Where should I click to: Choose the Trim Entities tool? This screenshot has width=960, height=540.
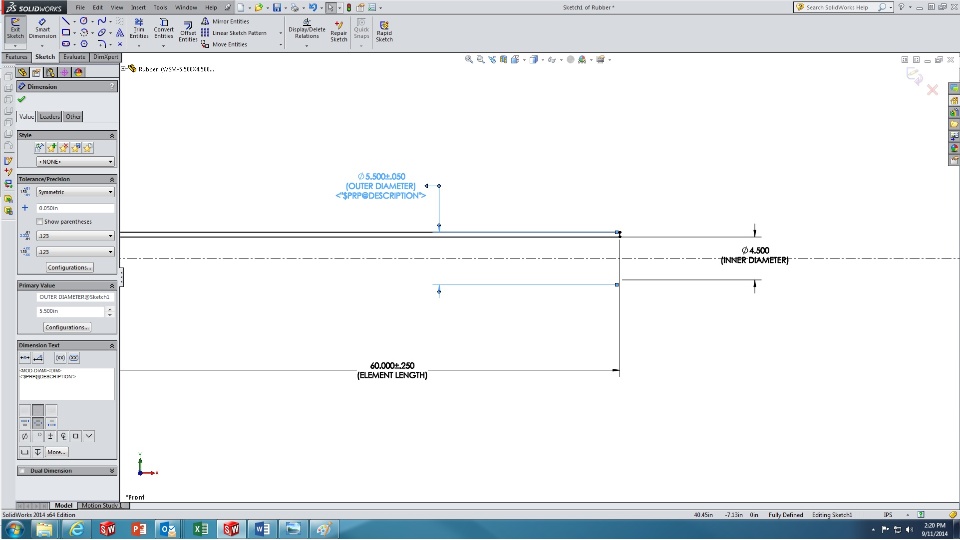pyautogui.click(x=139, y=29)
